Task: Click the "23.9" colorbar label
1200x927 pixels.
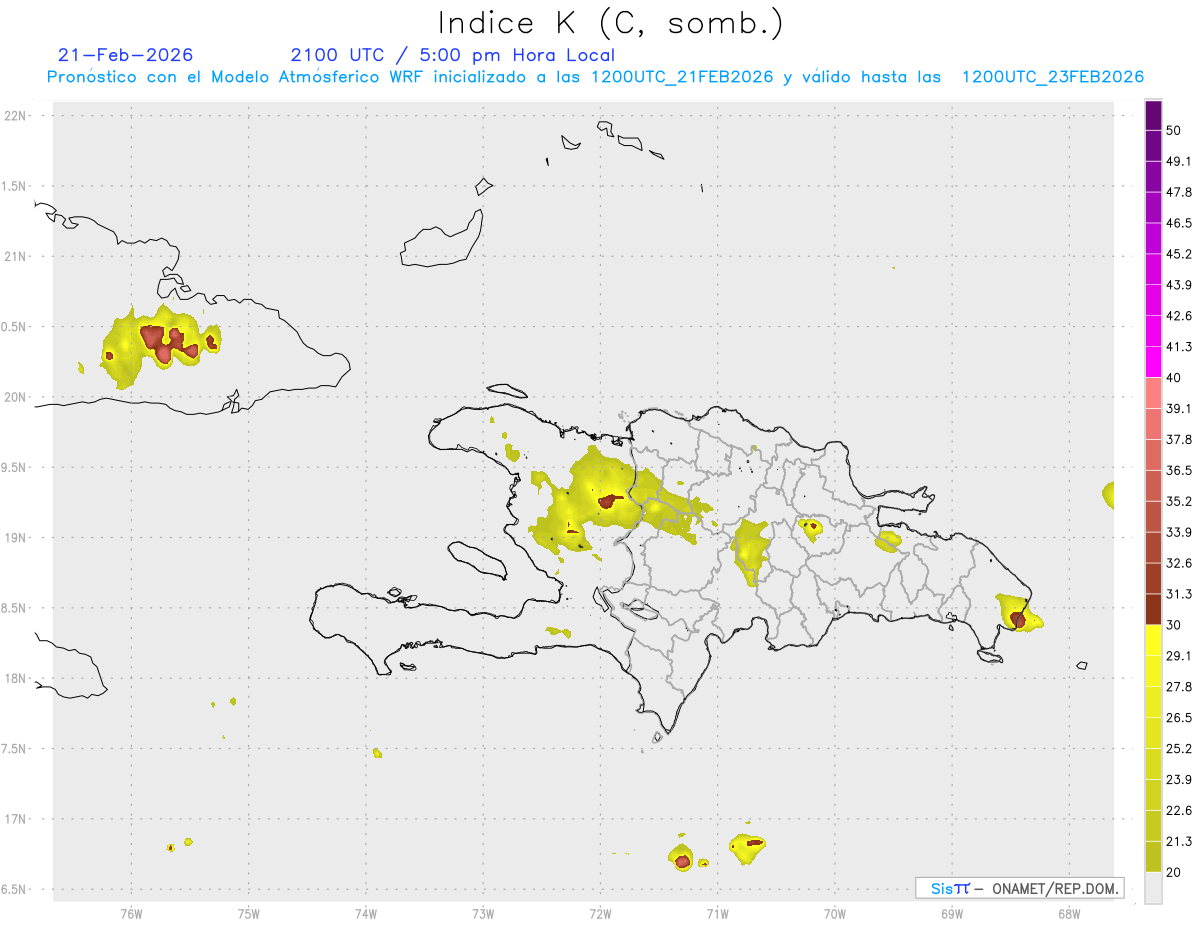Action: pyautogui.click(x=1179, y=780)
